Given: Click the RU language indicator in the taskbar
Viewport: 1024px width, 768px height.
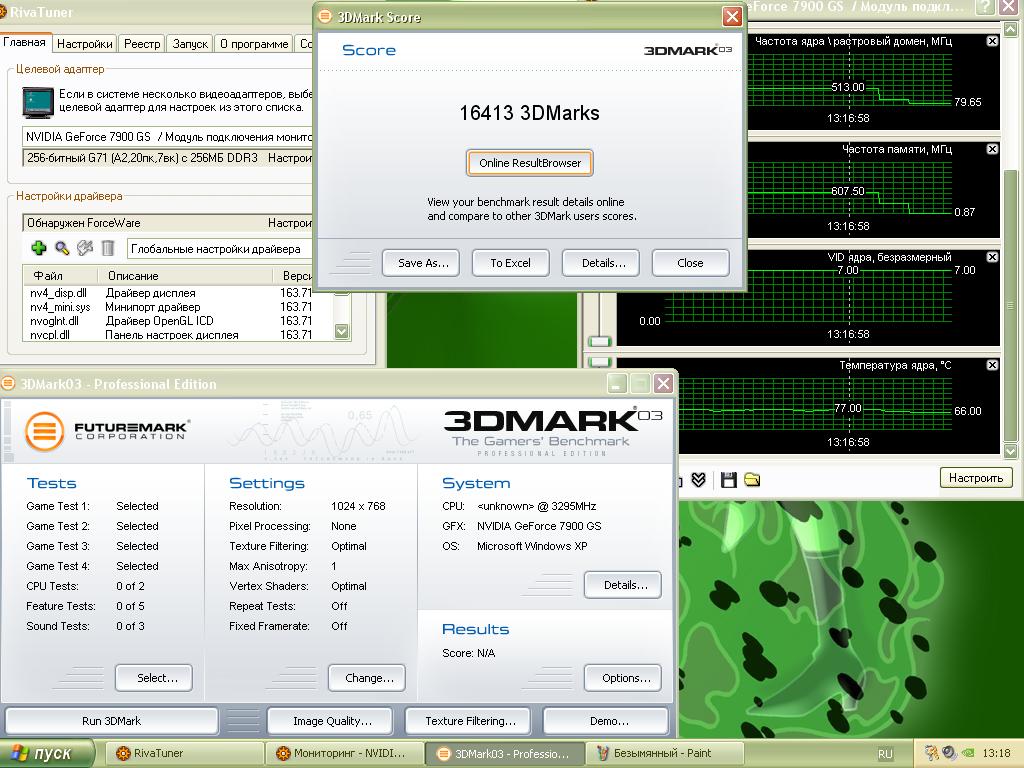Looking at the screenshot, I should click(x=884, y=754).
